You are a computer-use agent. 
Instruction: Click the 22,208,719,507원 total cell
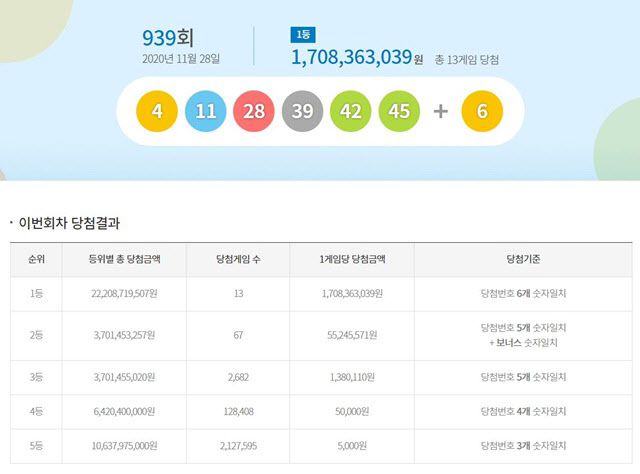124,294
